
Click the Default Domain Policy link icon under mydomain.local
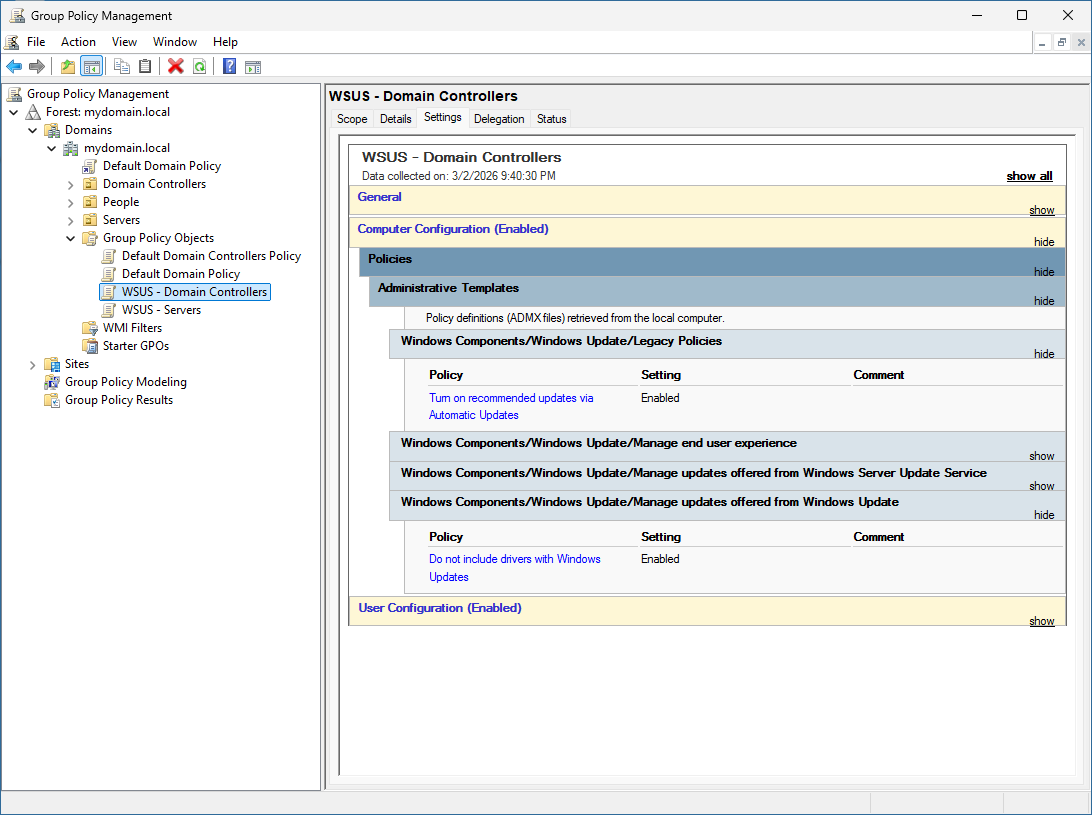(x=90, y=166)
